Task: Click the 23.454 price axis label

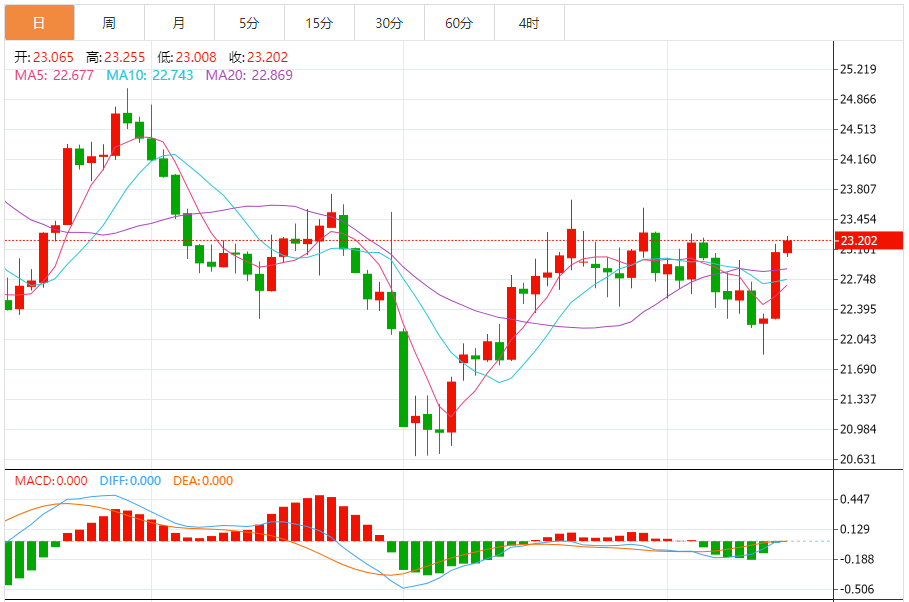Action: click(858, 219)
